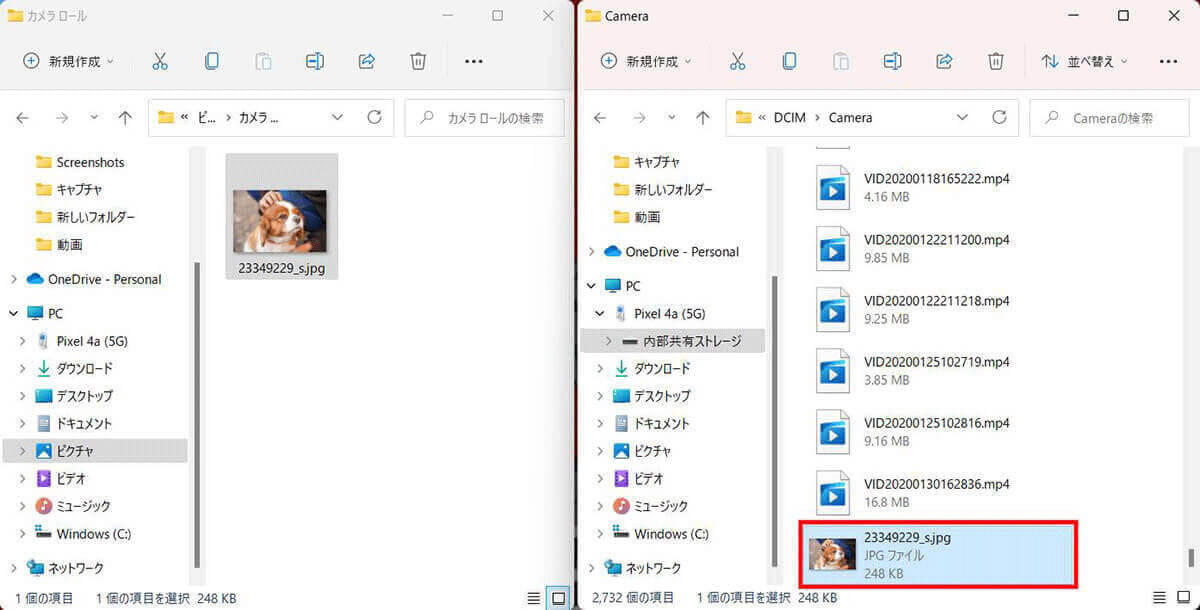
Task: Expand OneDrive - Personal in カメラ ロール window
Action: 14,280
